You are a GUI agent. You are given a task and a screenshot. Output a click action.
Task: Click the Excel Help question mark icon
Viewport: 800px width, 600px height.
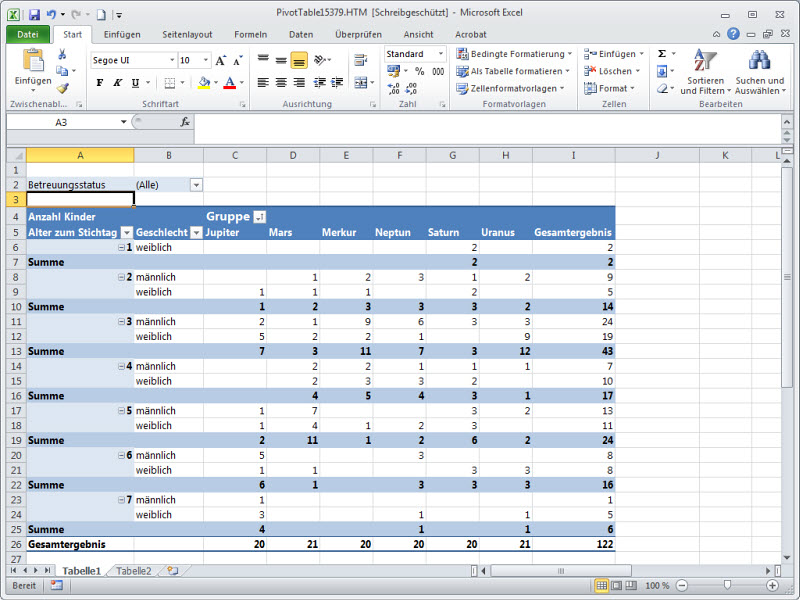(733, 34)
